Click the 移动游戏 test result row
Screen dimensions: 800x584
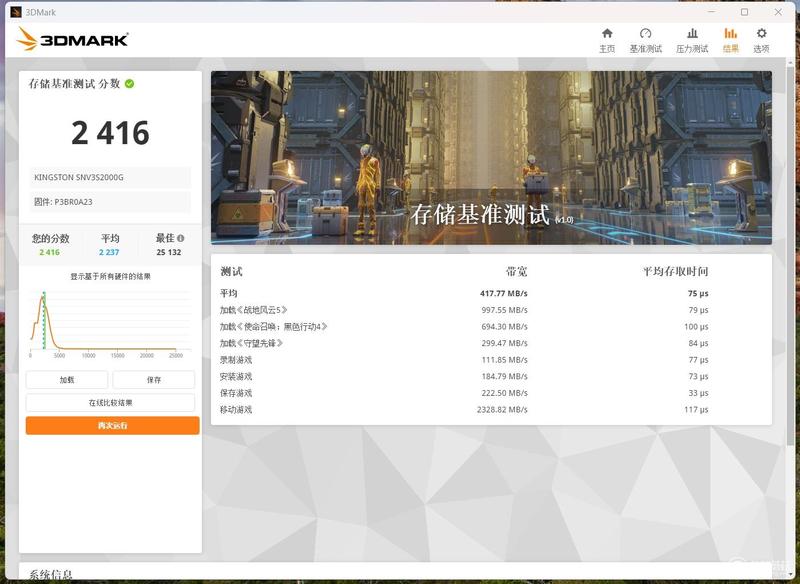click(x=464, y=410)
